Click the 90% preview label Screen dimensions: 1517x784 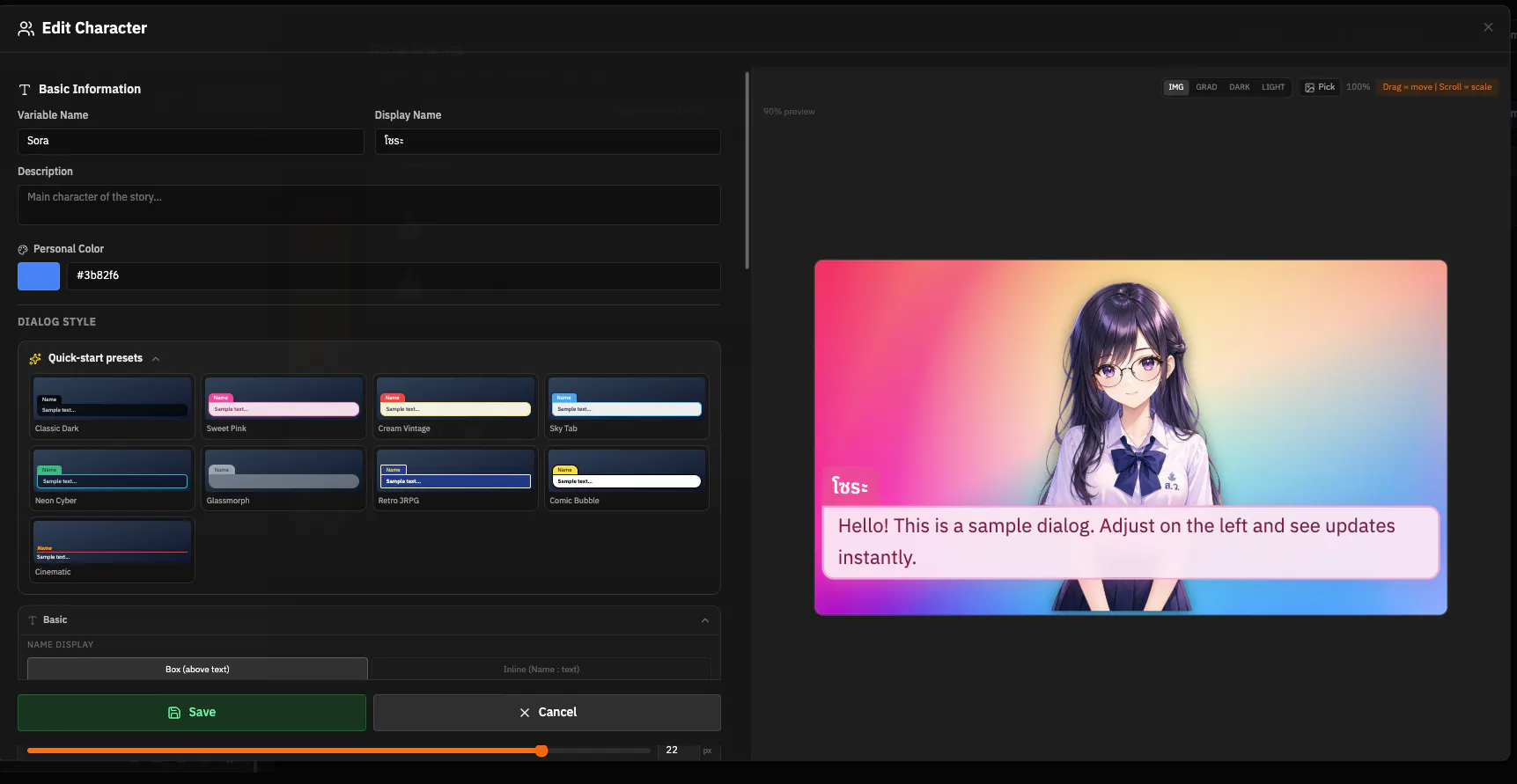[x=789, y=112]
